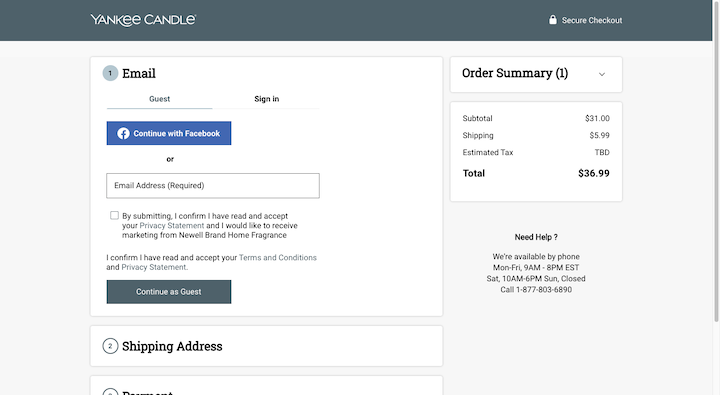Click the Email section heading

tap(139, 73)
